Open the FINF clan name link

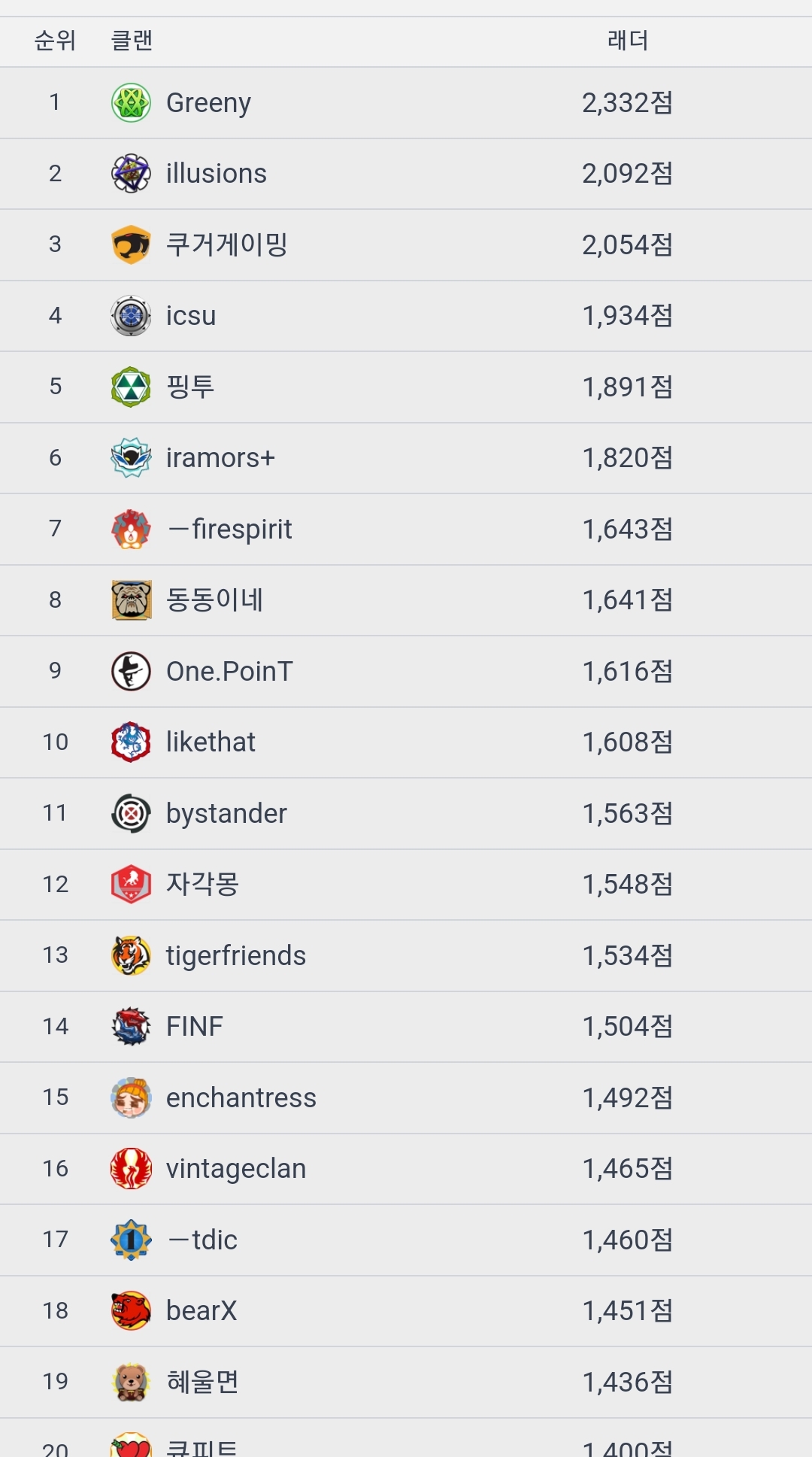tap(195, 1027)
